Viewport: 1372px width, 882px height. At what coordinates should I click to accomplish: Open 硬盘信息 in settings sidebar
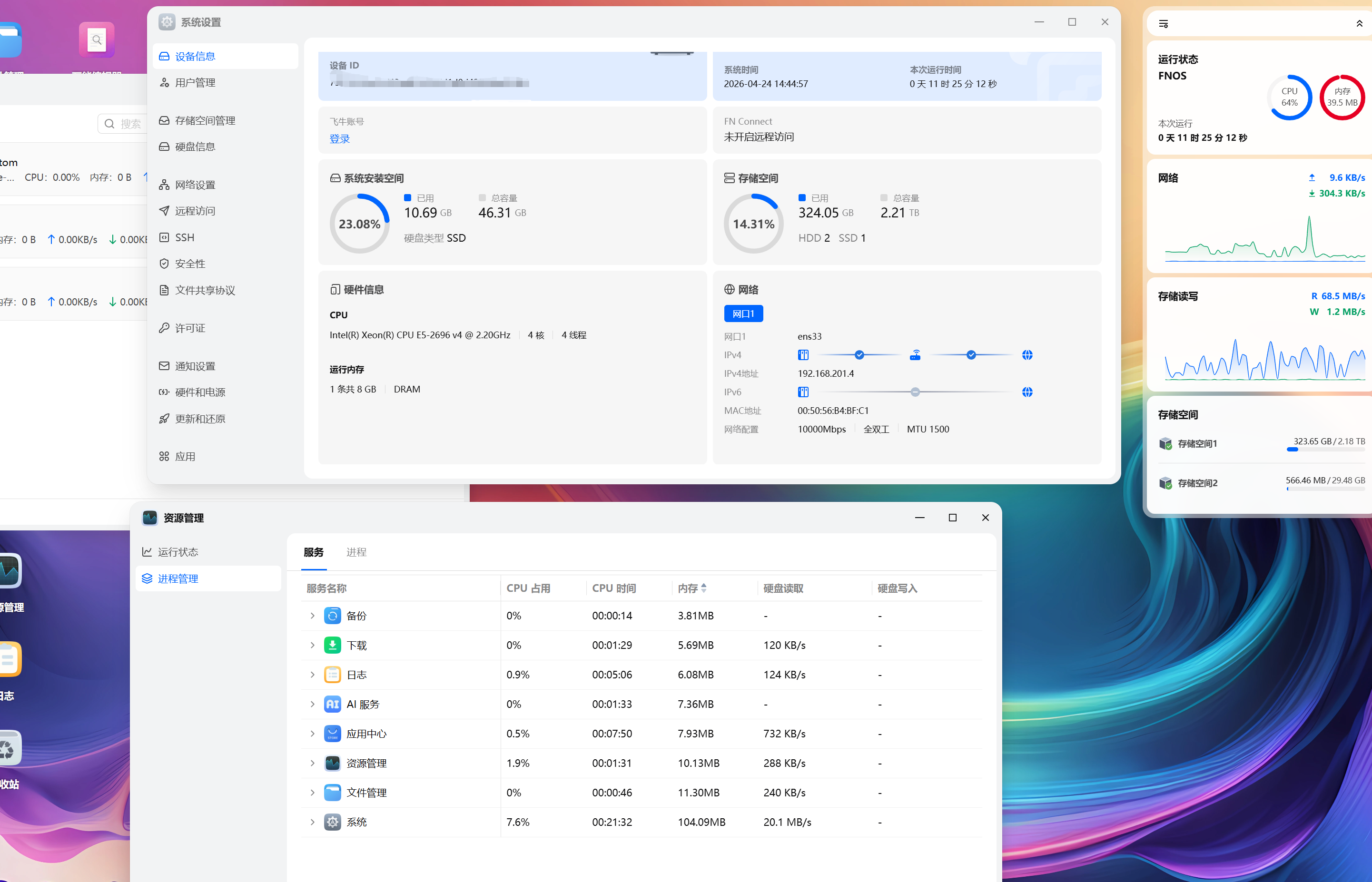point(195,147)
